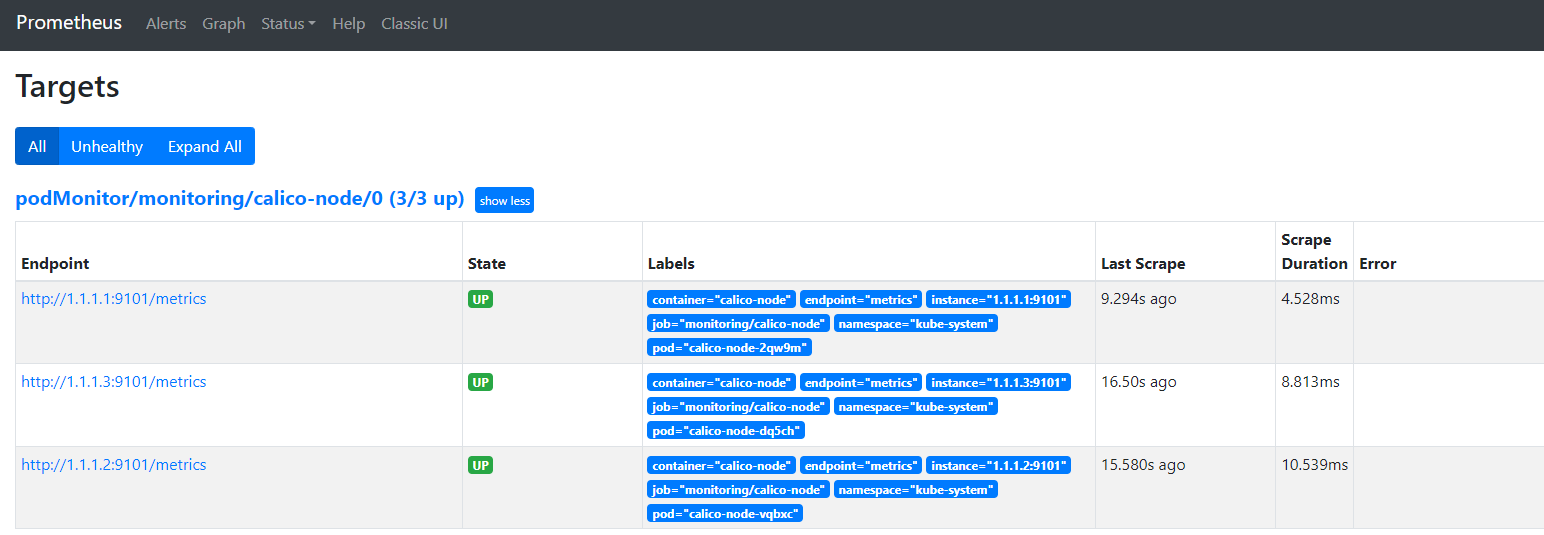Show only Unhealthy targets
The height and width of the screenshot is (535, 1544).
coord(107,146)
